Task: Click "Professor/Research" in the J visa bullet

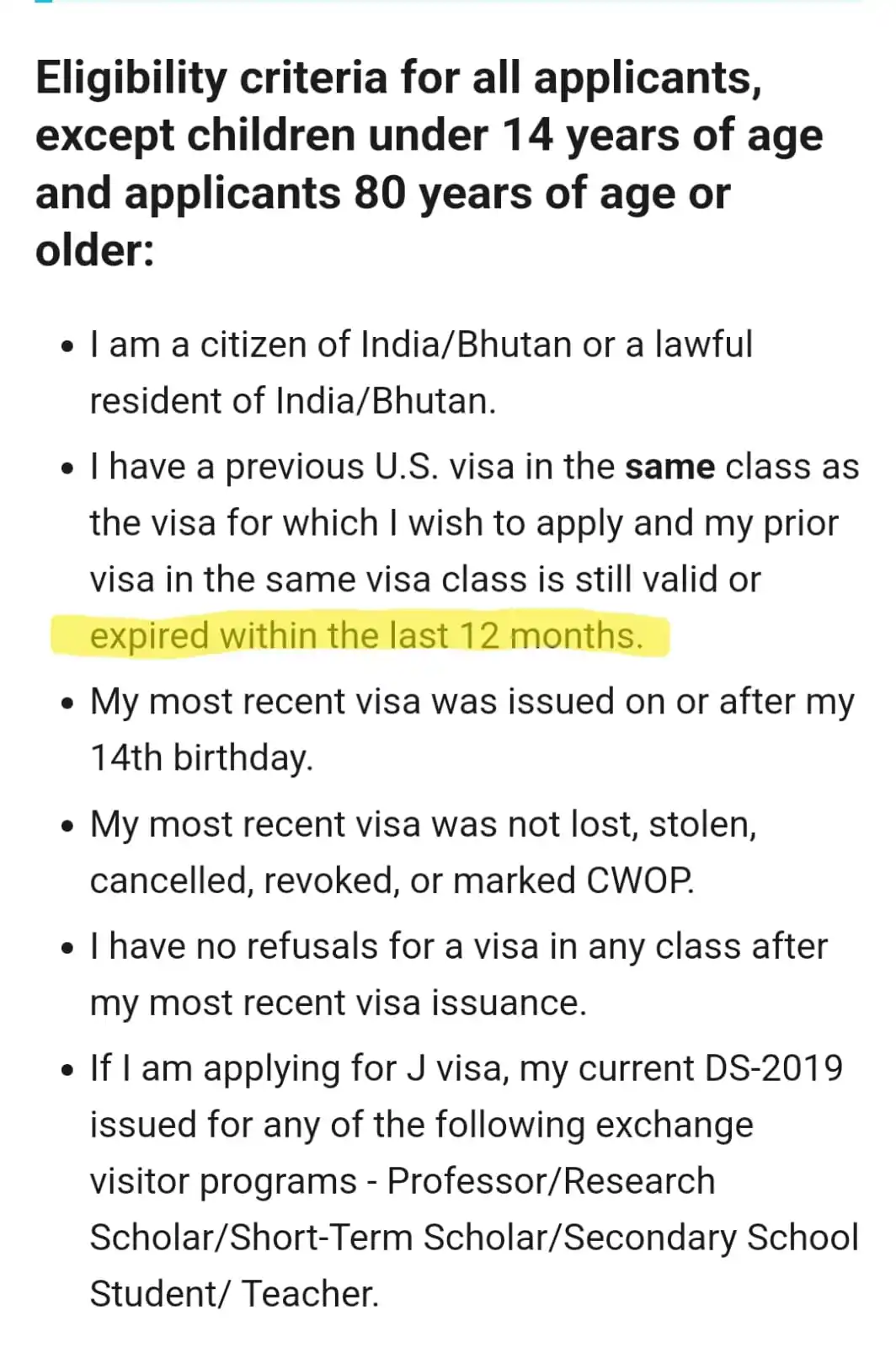Action: click(551, 1181)
